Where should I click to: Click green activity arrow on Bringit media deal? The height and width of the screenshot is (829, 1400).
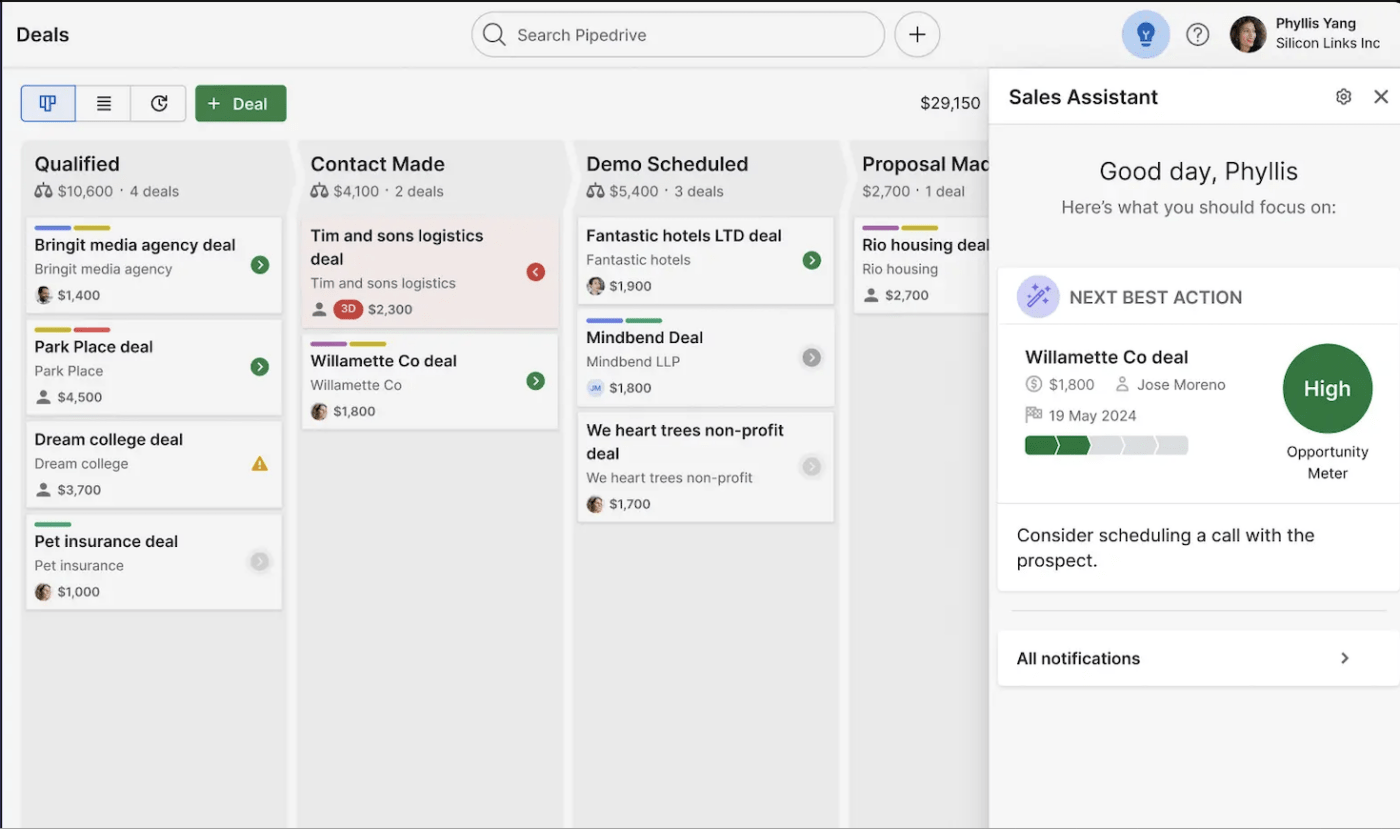[260, 265]
